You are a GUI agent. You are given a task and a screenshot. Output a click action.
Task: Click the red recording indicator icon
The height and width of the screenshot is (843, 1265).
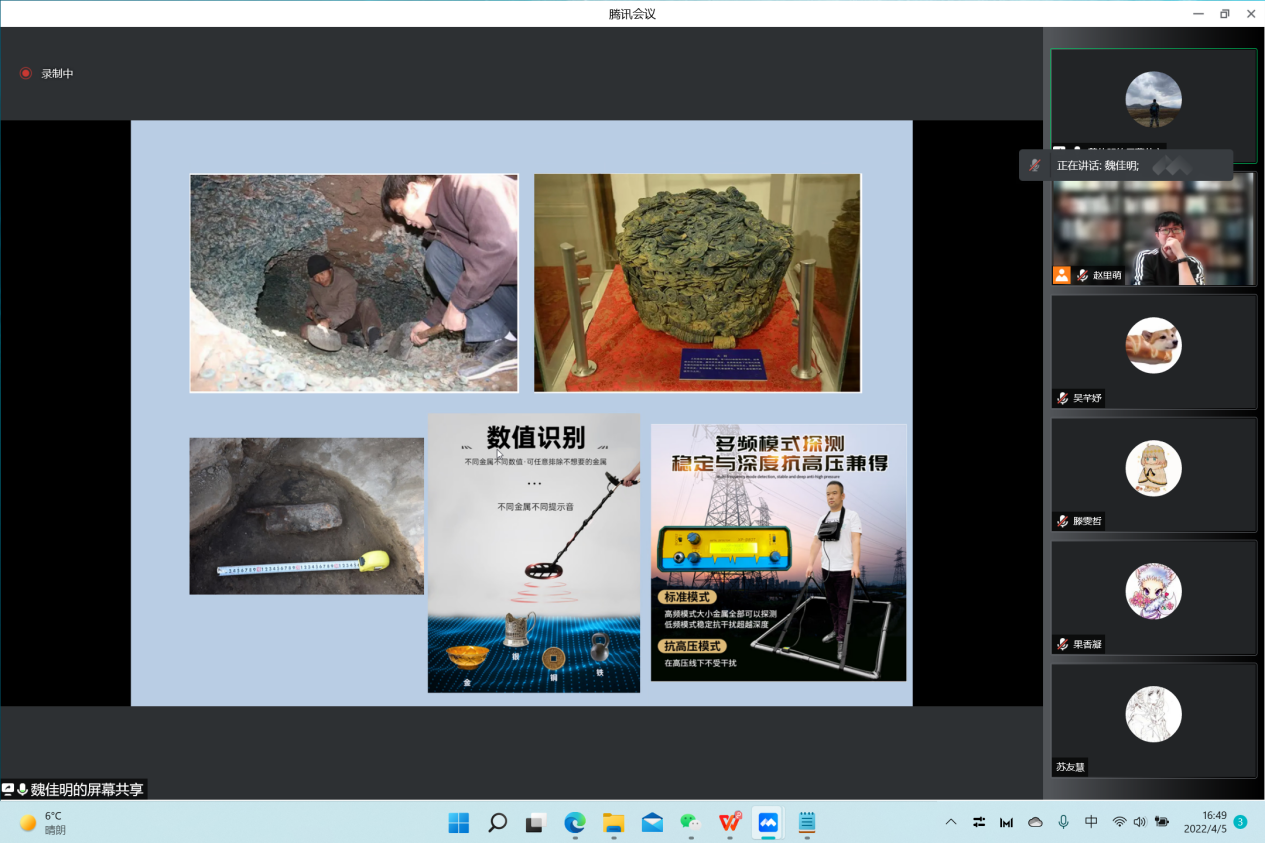(26, 73)
